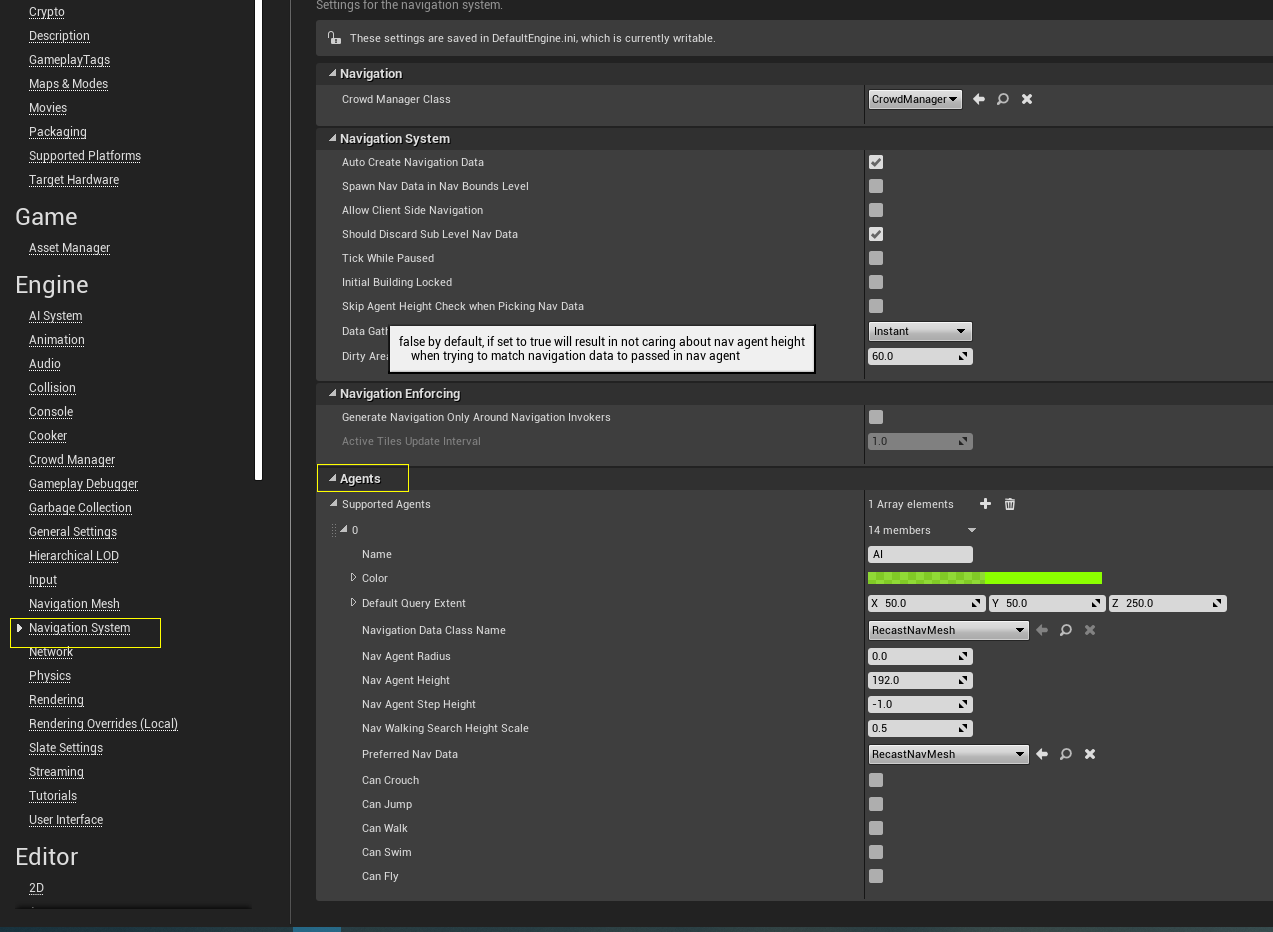The height and width of the screenshot is (932, 1273).
Task: Enable Generate Navigation Only Around Navigation Invokers
Action: [875, 417]
